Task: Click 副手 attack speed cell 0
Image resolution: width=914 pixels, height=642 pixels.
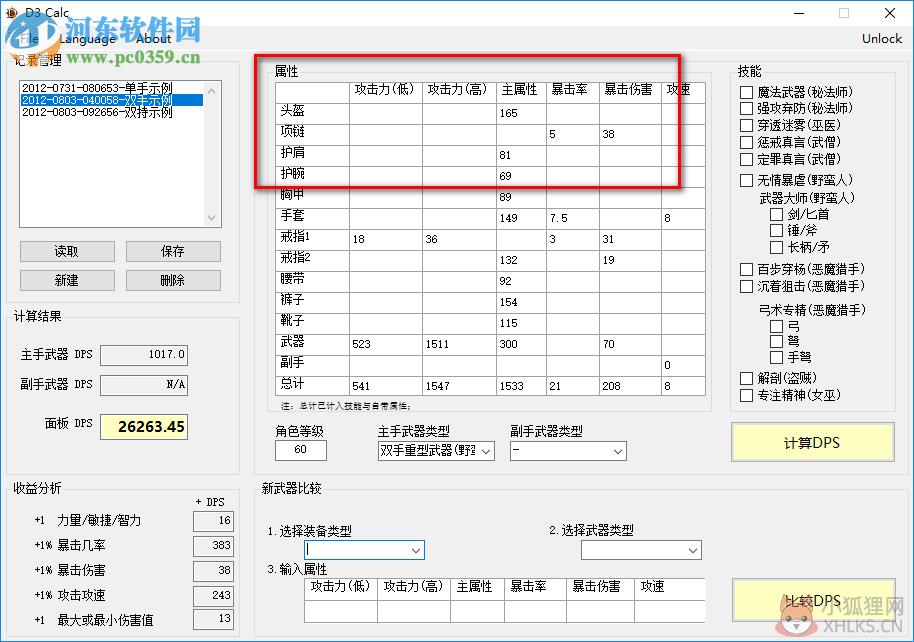Action: tap(683, 365)
